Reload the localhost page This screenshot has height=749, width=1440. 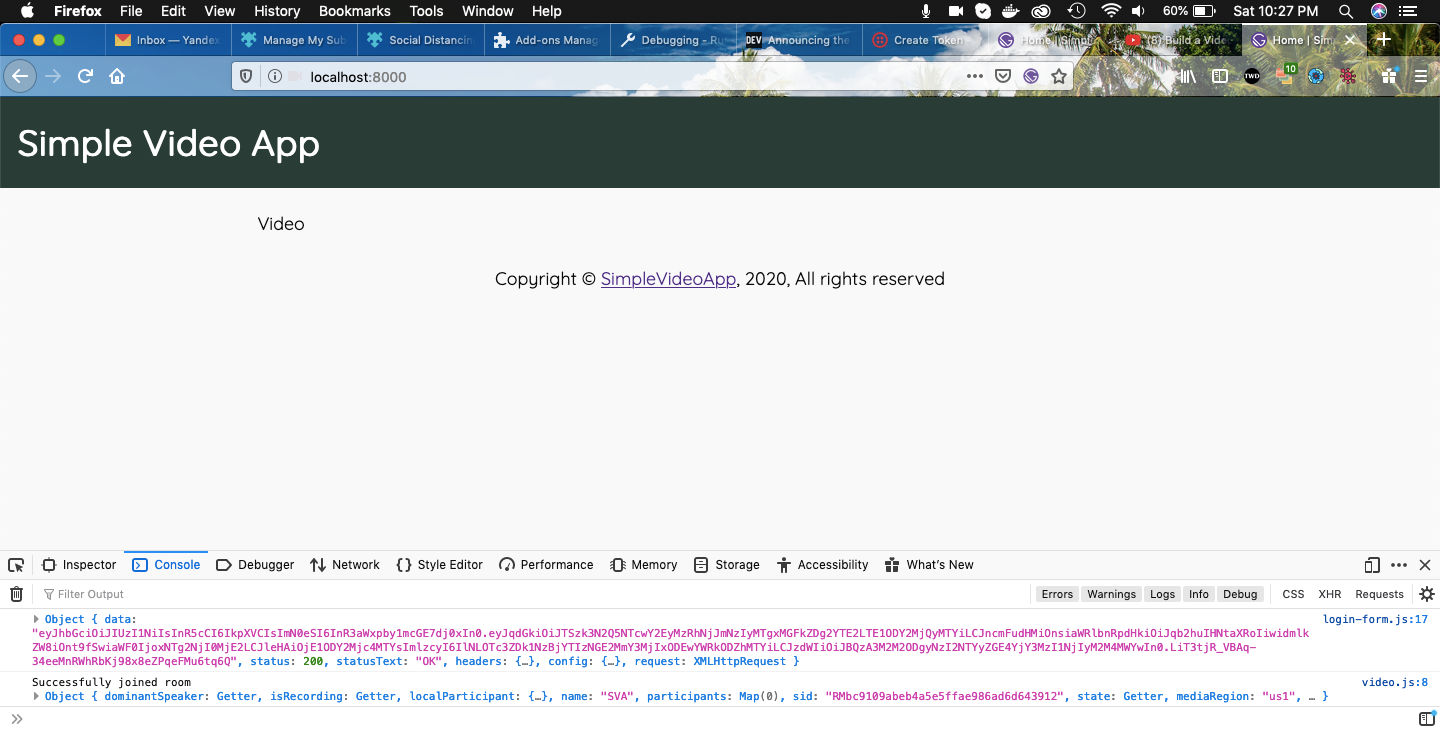pyautogui.click(x=86, y=76)
